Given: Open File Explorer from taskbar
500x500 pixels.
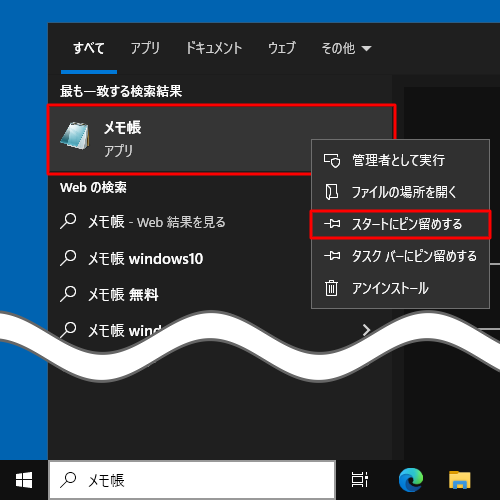Looking at the screenshot, I should click(x=460, y=480).
